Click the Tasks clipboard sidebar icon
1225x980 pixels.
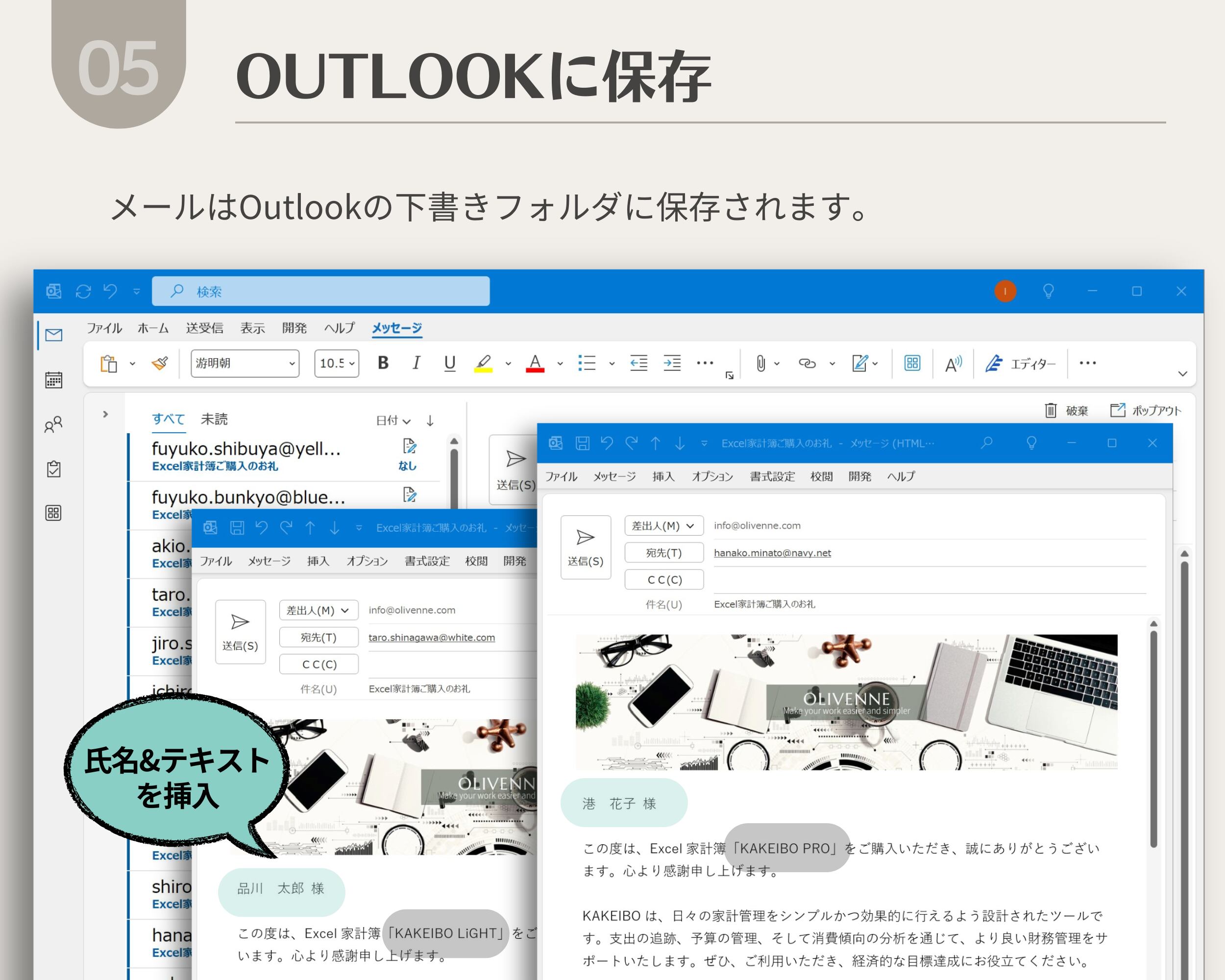click(53, 469)
